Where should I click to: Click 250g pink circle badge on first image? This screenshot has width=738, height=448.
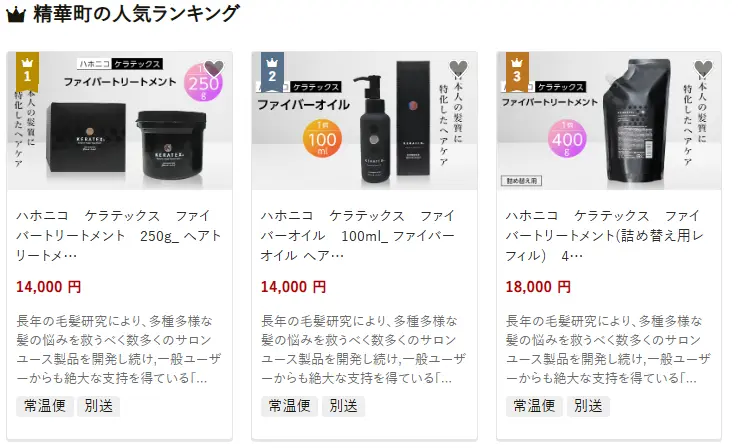(203, 83)
